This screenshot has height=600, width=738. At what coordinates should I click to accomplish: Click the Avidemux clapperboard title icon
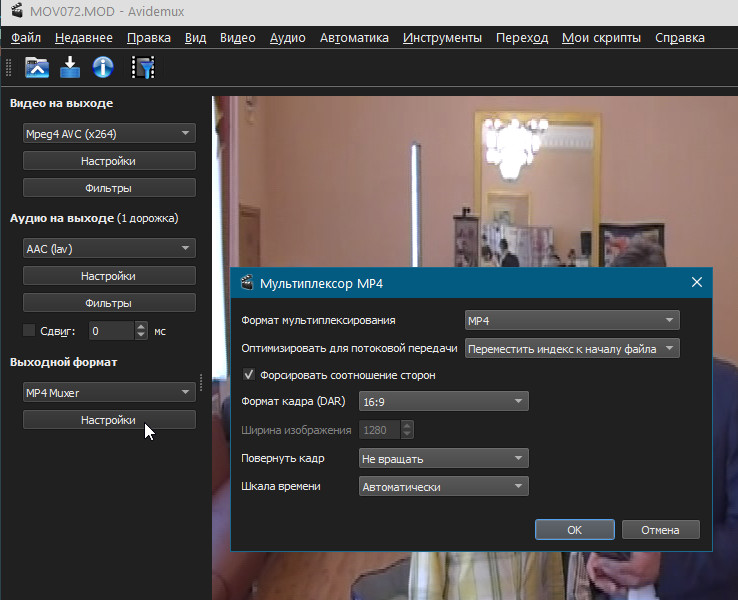[x=17, y=10]
